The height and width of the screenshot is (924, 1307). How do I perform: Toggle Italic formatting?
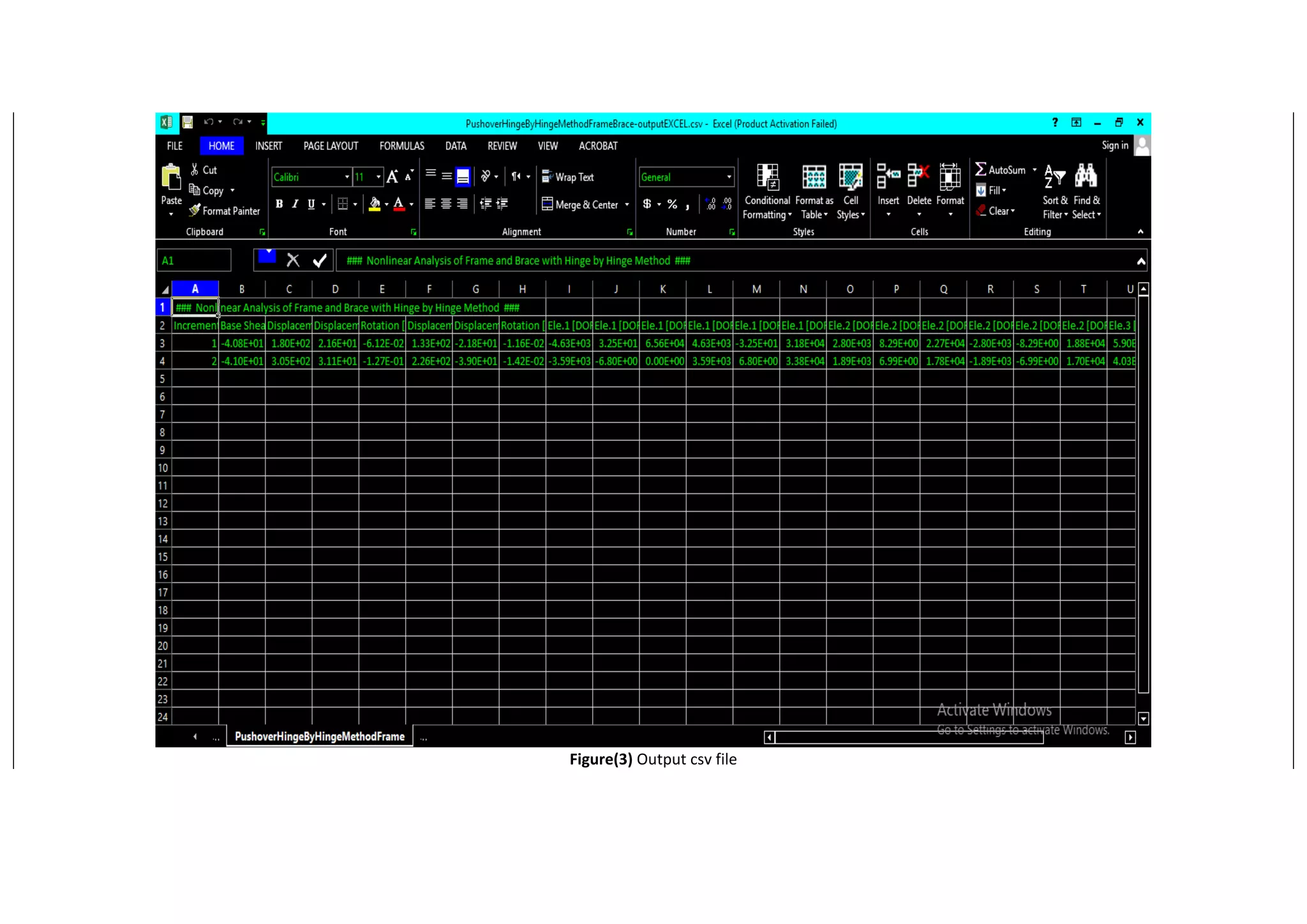tap(295, 204)
